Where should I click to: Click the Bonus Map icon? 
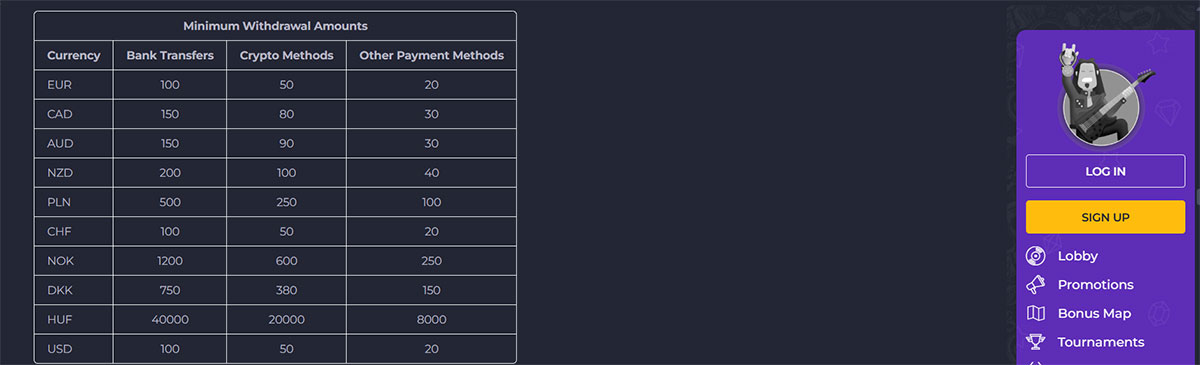[1037, 313]
